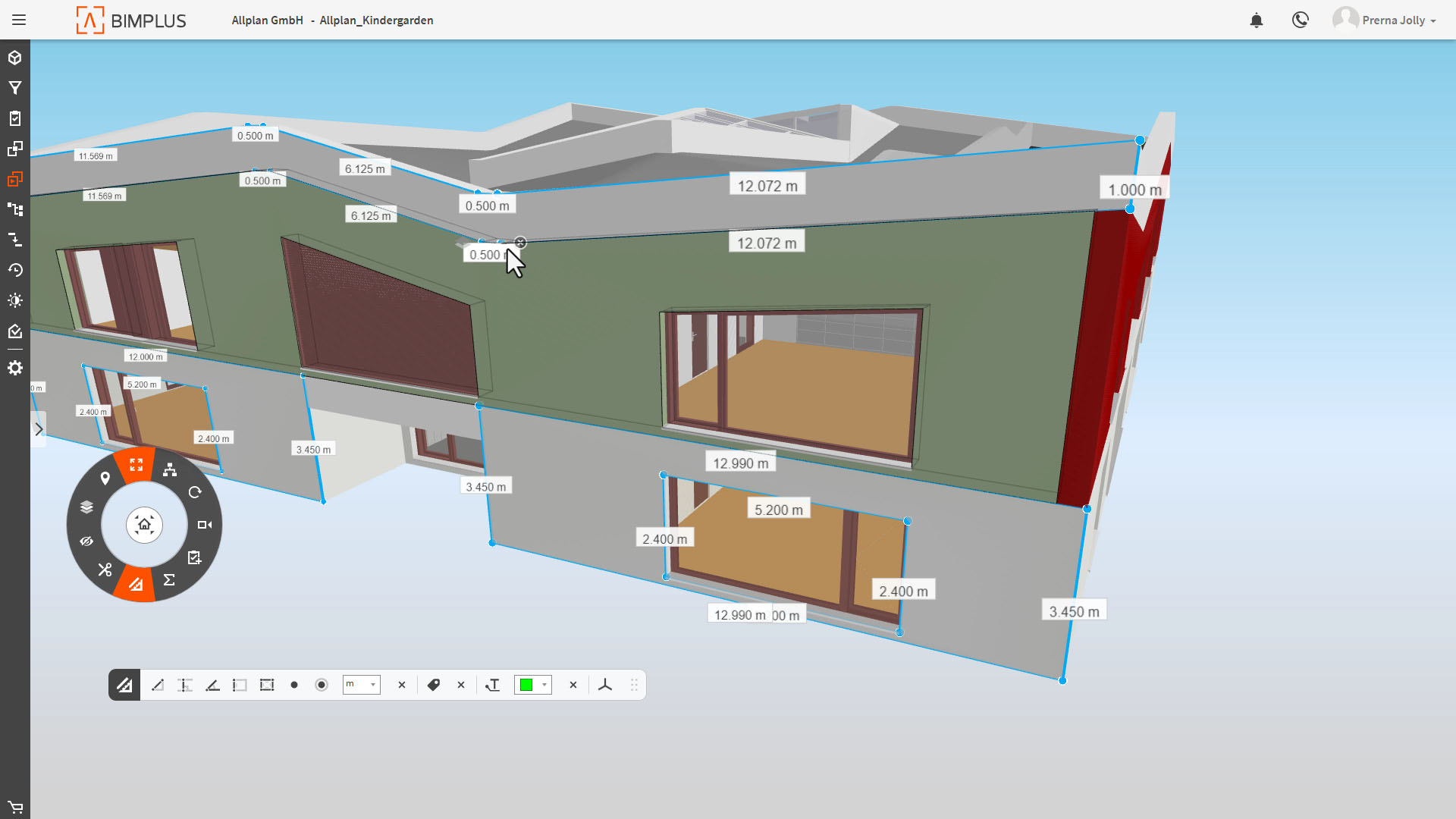Expand the collapsed left side panel arrow

[x=39, y=429]
